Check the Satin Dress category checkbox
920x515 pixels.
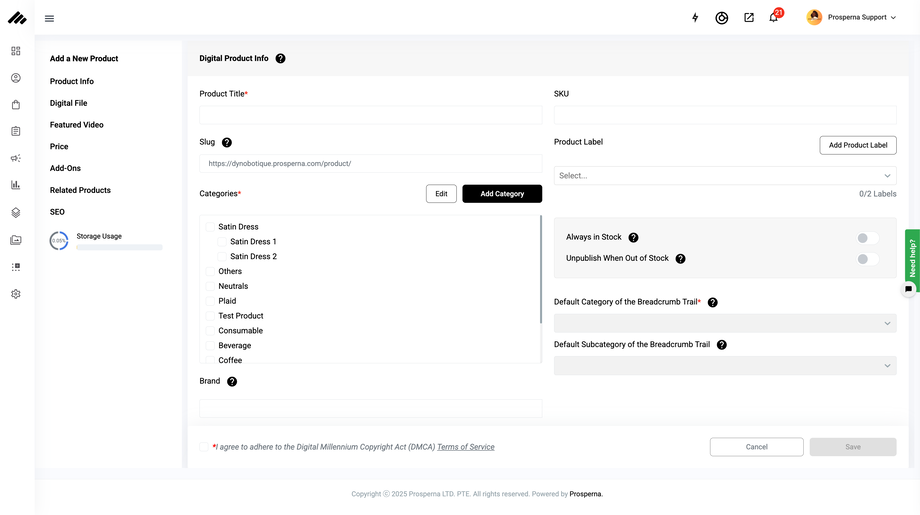pyautogui.click(x=211, y=227)
